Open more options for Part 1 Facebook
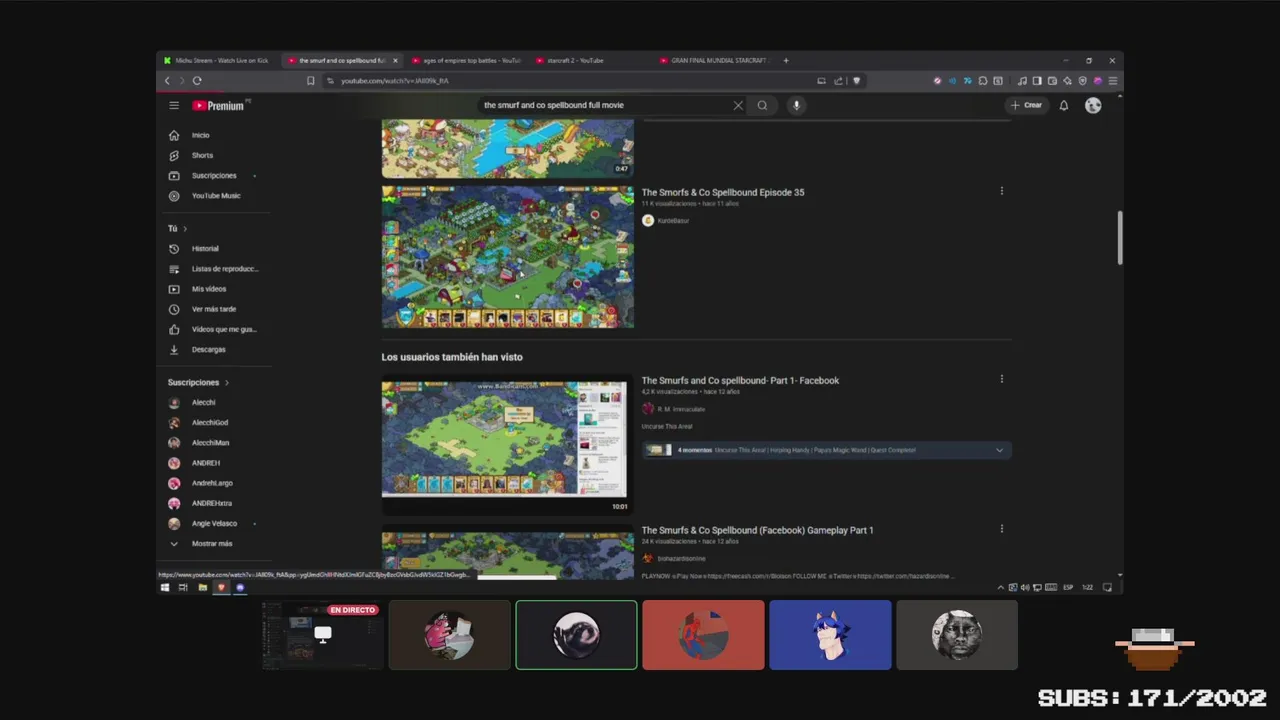The width and height of the screenshot is (1280, 720). [x=1001, y=379]
